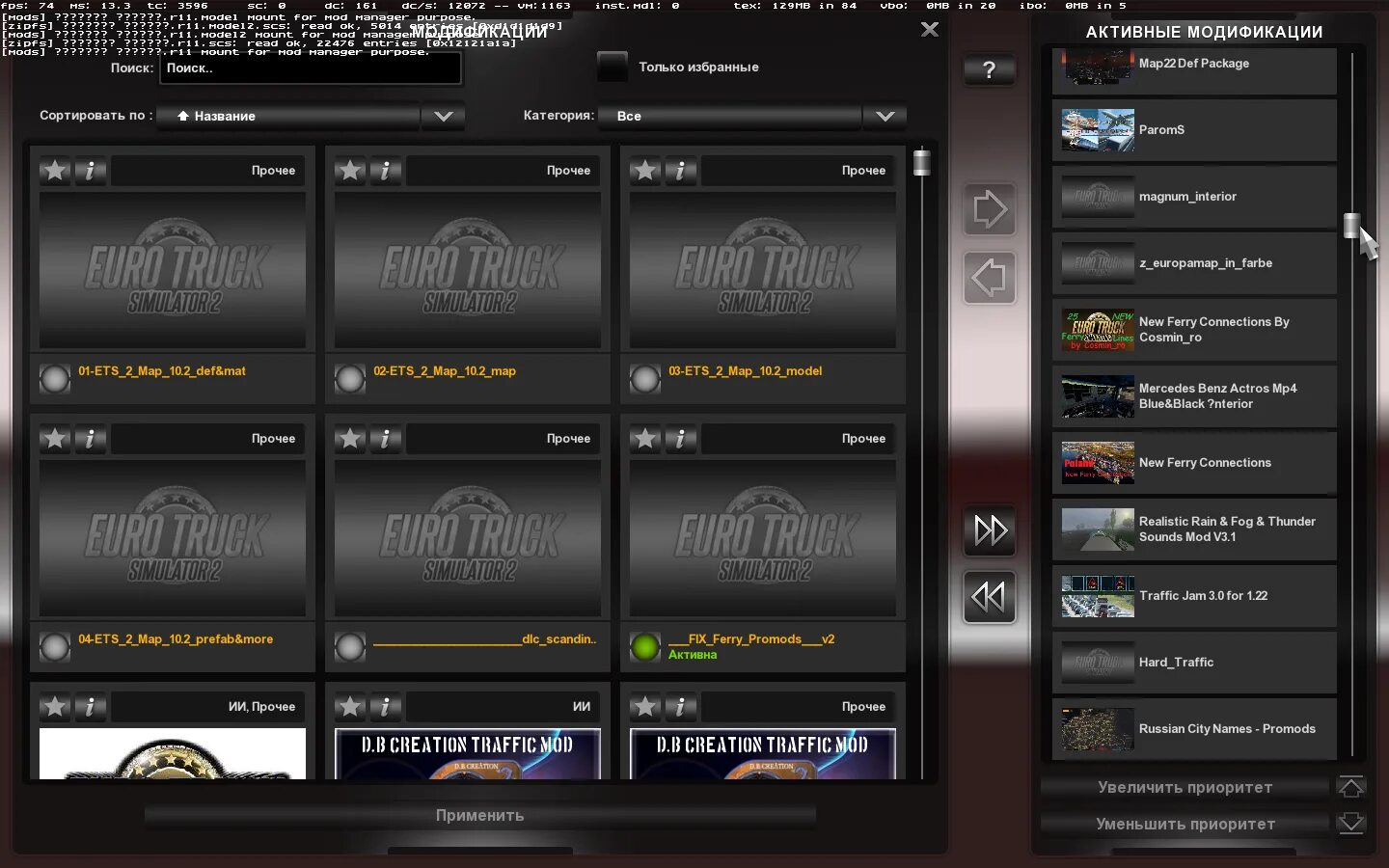Click Уменьшить приоритет button
This screenshot has width=1389, height=868.
(1185, 824)
